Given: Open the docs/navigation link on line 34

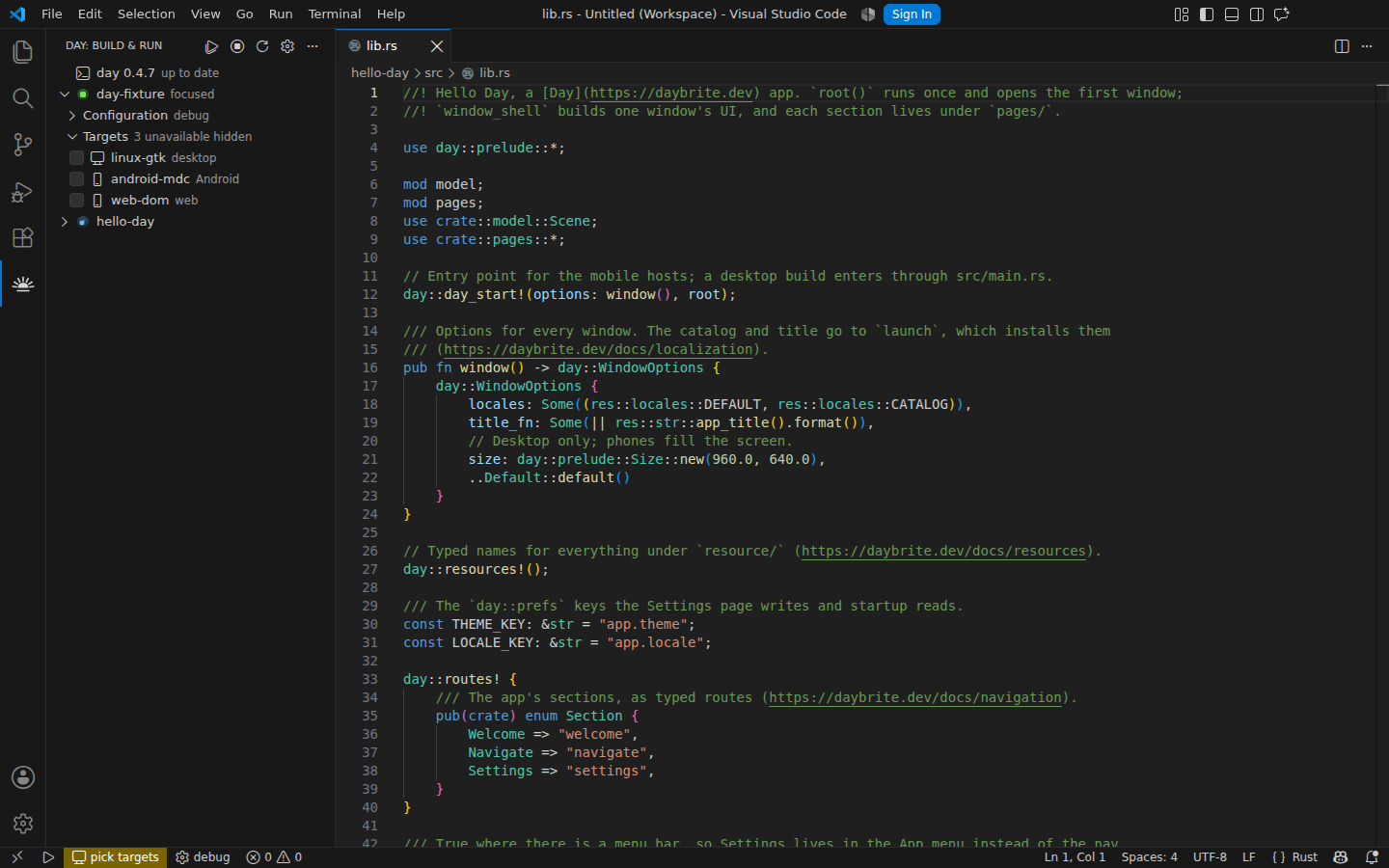Looking at the screenshot, I should [915, 698].
